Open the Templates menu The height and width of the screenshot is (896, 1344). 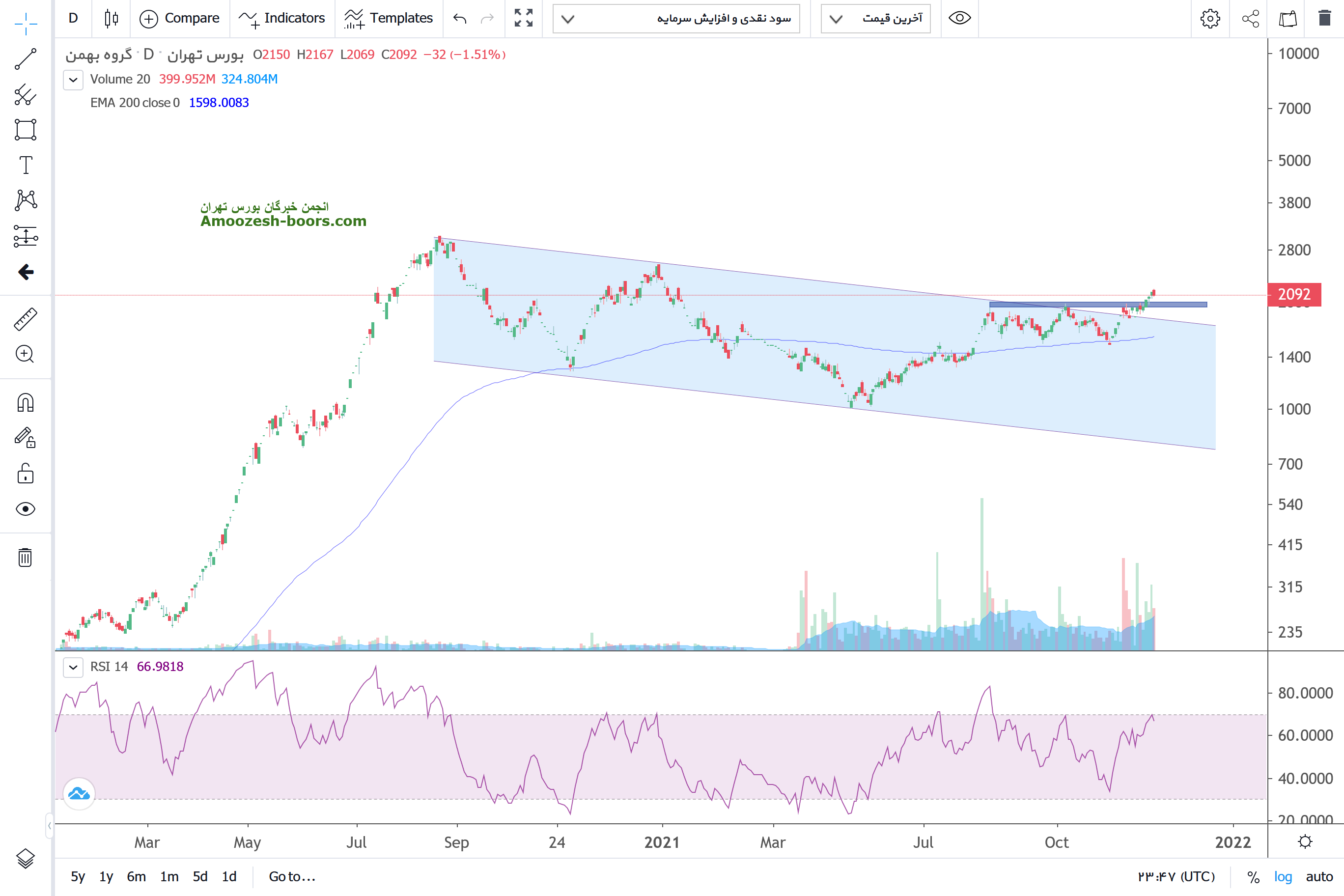click(x=389, y=18)
